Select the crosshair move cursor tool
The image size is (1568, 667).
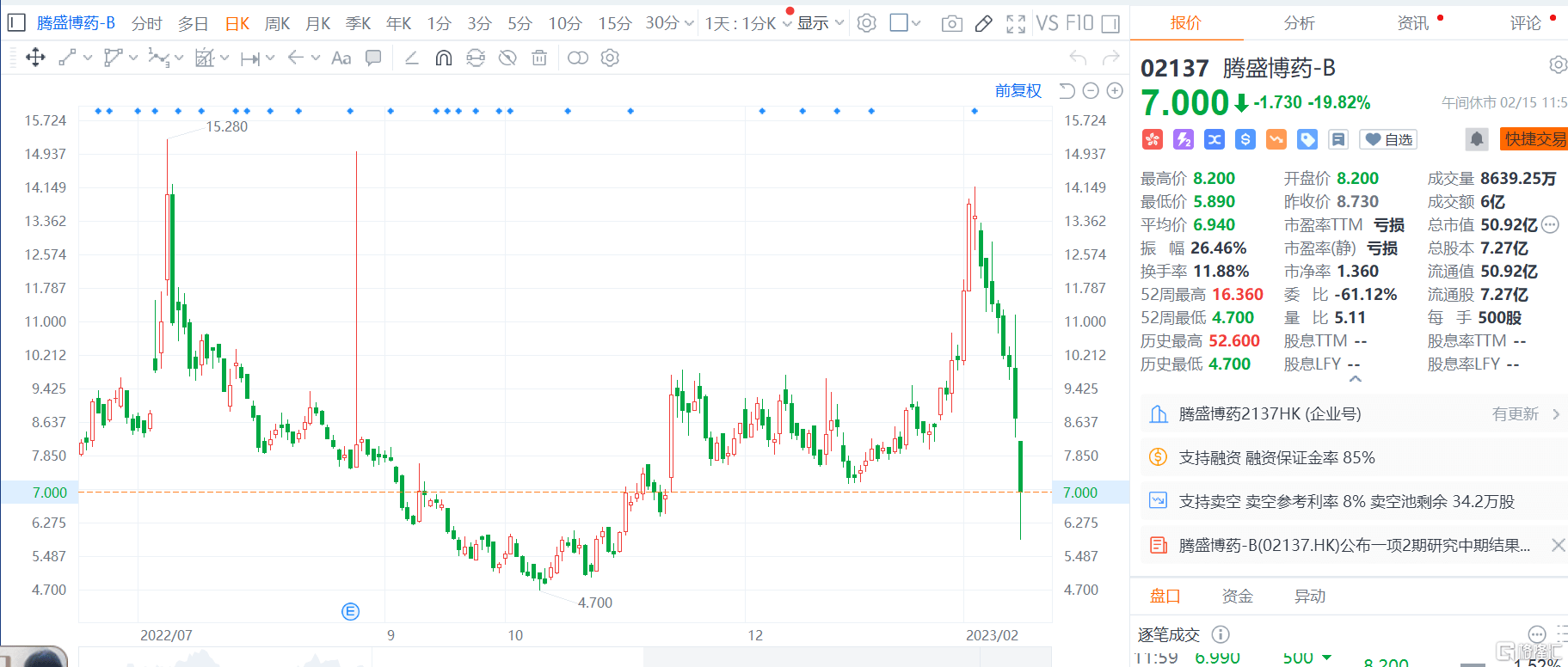(35, 58)
